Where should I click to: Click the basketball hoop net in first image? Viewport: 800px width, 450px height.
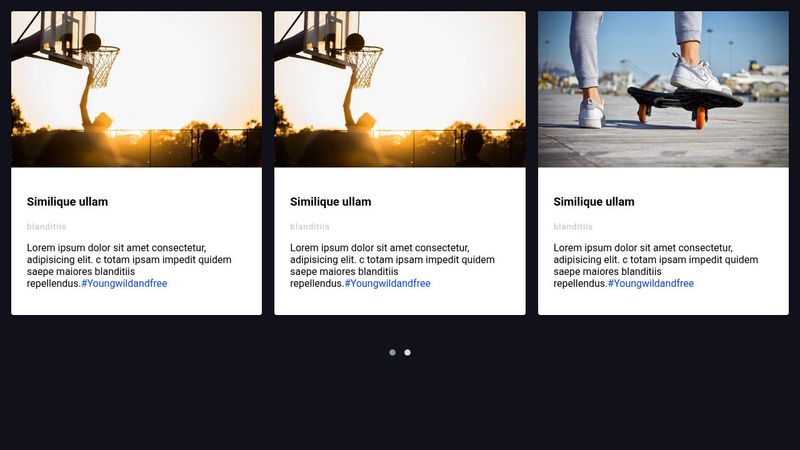100,66
